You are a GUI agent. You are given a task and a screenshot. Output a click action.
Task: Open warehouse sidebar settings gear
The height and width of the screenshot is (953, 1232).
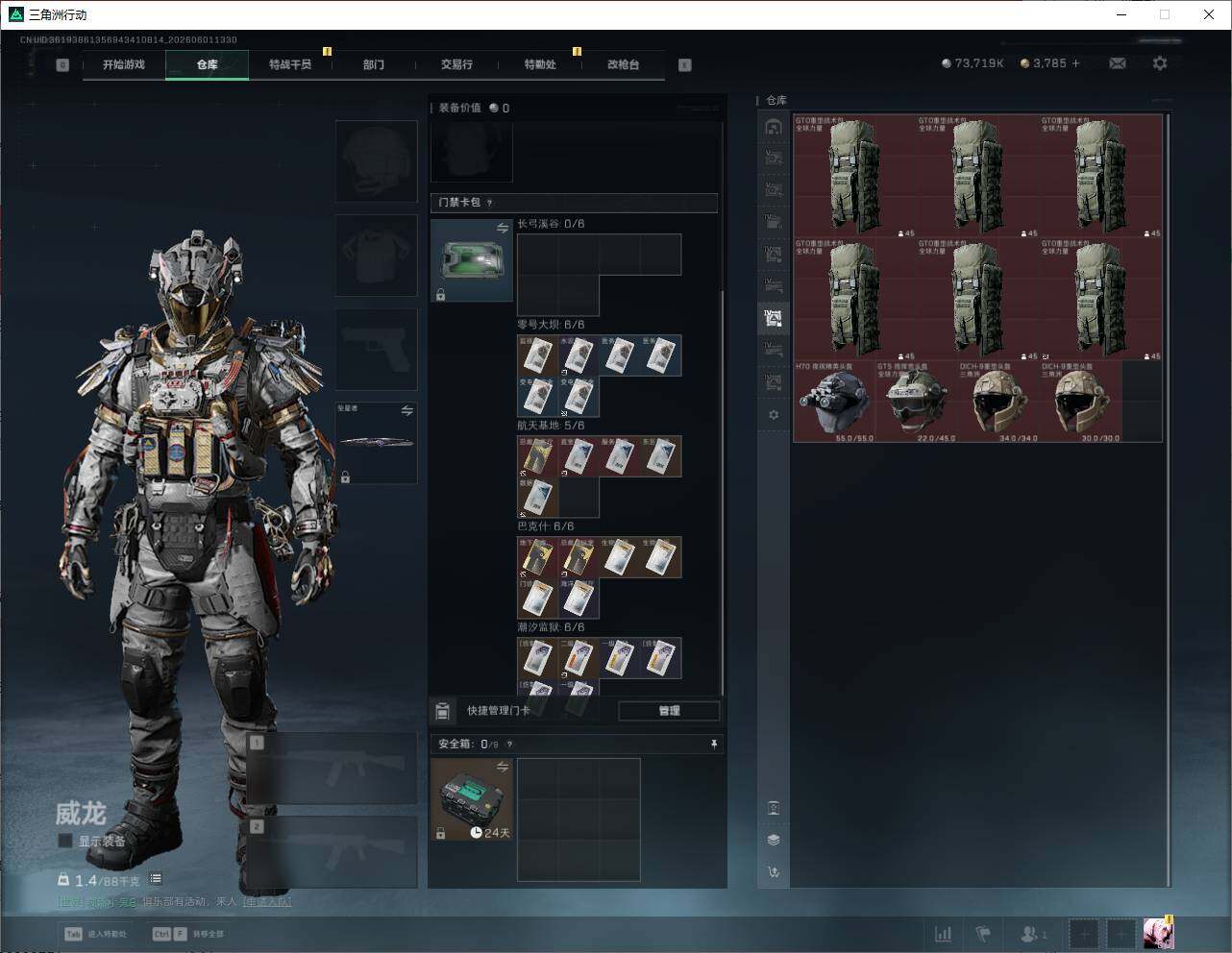pos(774,415)
